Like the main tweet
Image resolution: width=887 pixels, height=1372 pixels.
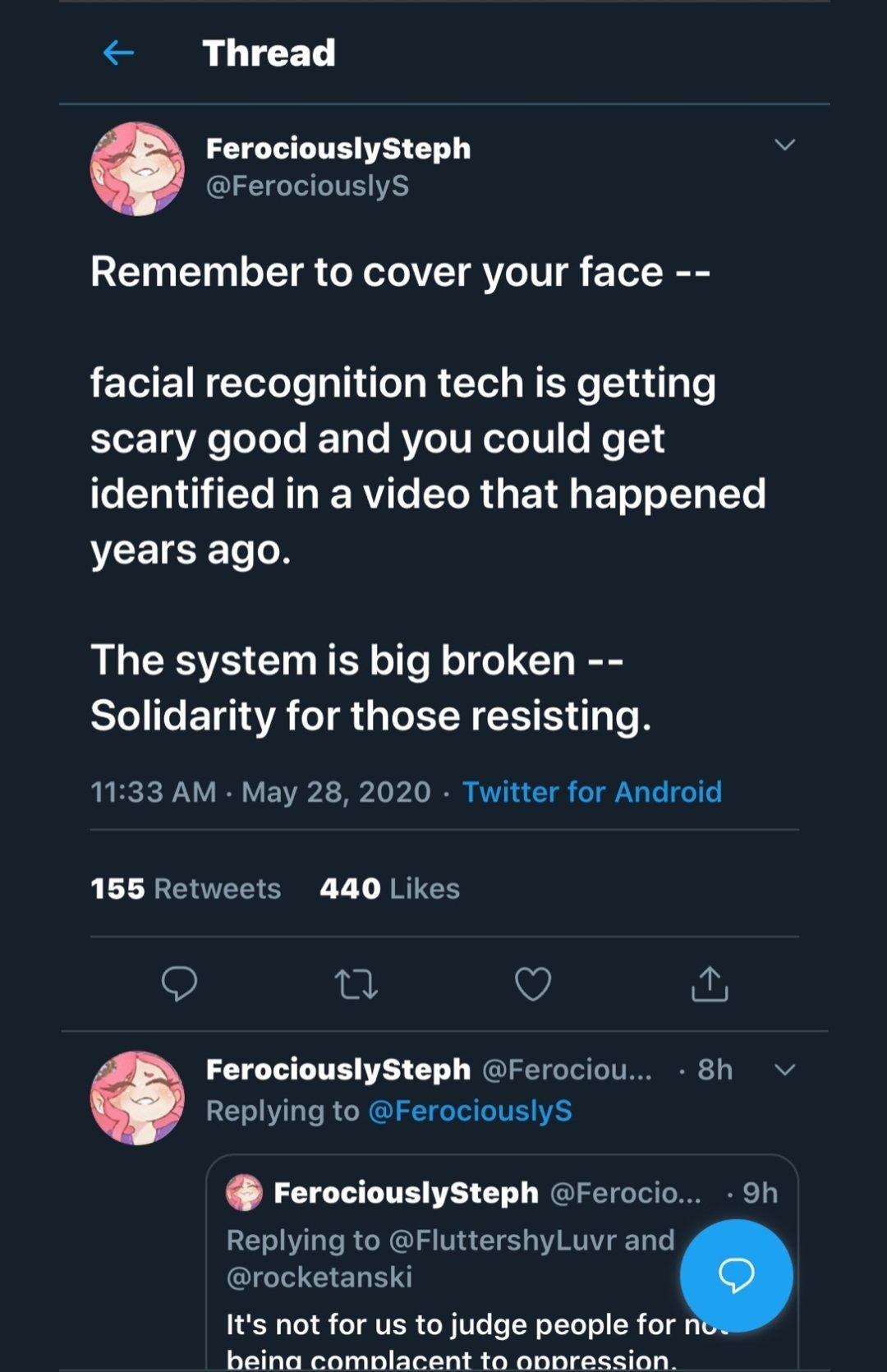tap(533, 983)
